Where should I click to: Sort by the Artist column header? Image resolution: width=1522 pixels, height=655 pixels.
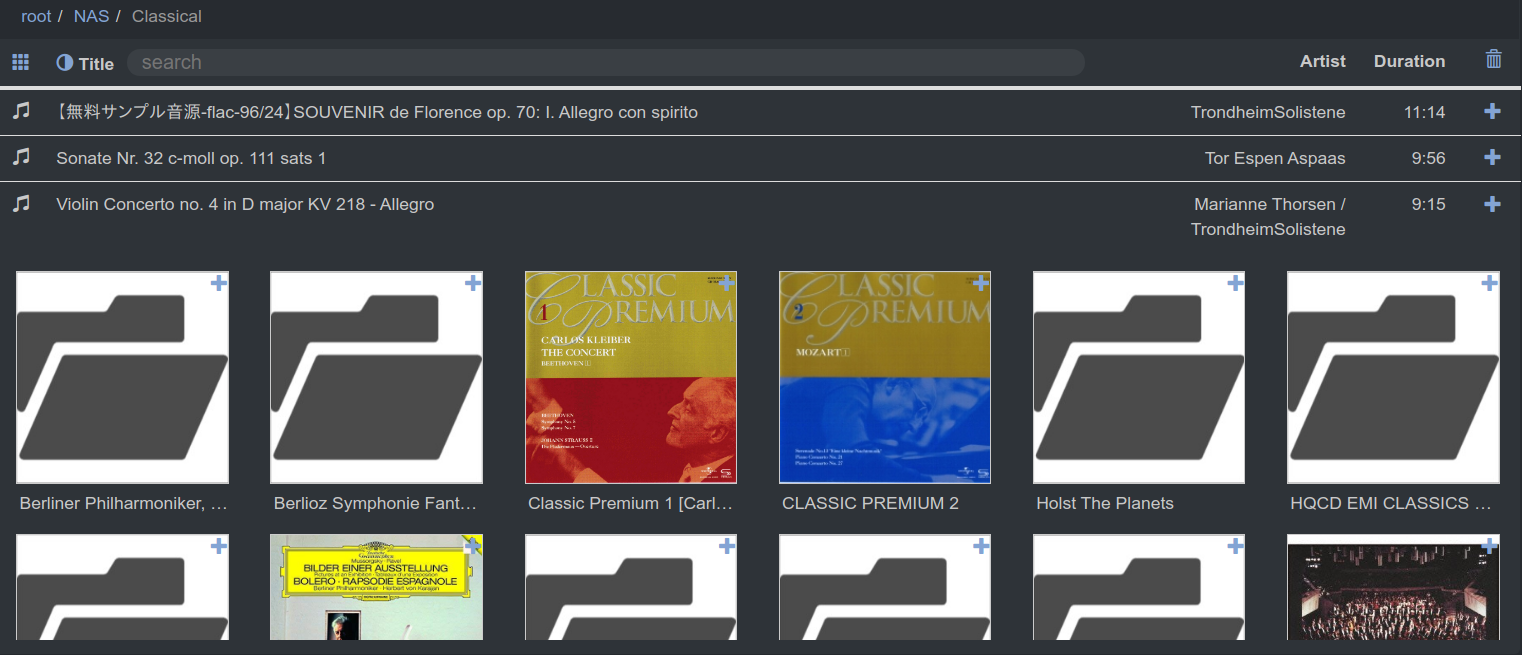(x=1322, y=61)
